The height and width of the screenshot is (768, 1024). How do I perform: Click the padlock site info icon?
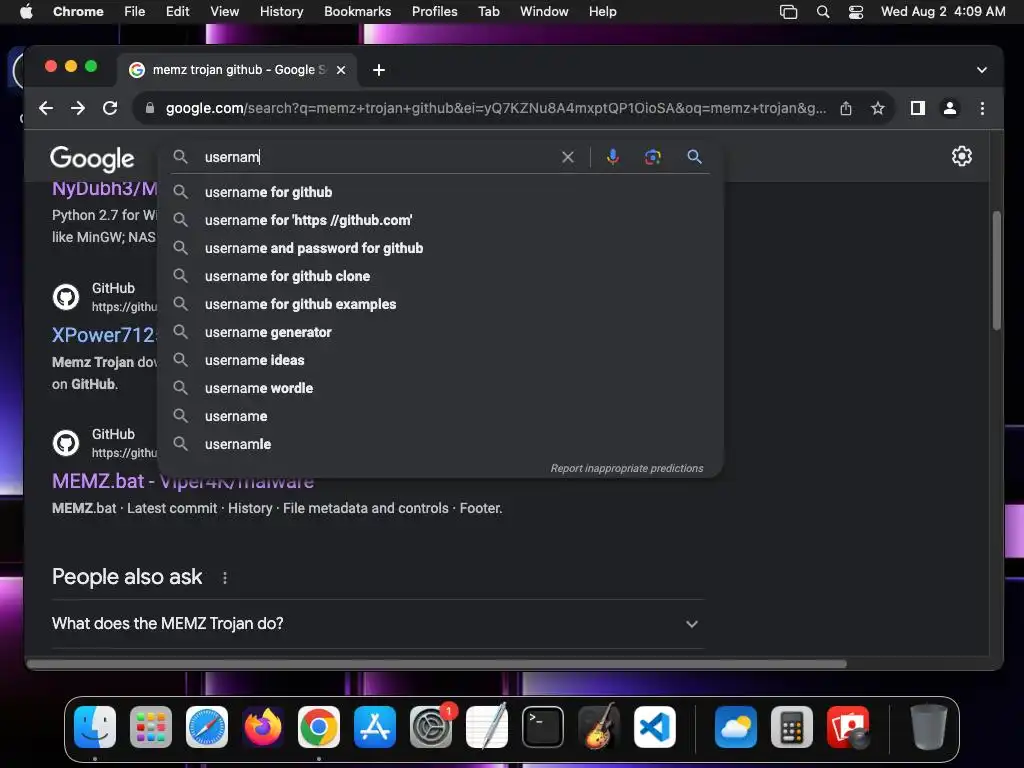(150, 108)
